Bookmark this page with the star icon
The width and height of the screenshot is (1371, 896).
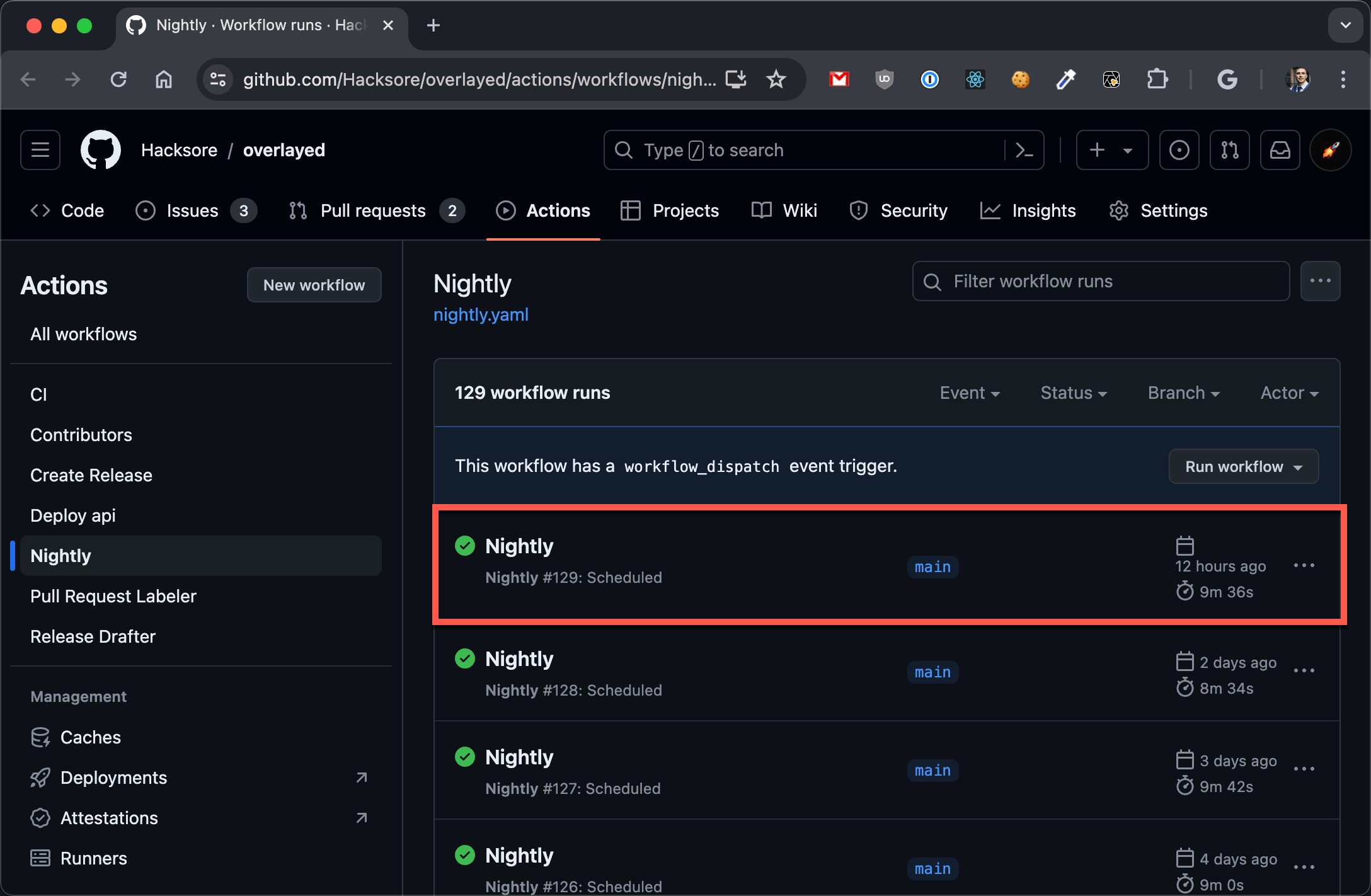(776, 79)
